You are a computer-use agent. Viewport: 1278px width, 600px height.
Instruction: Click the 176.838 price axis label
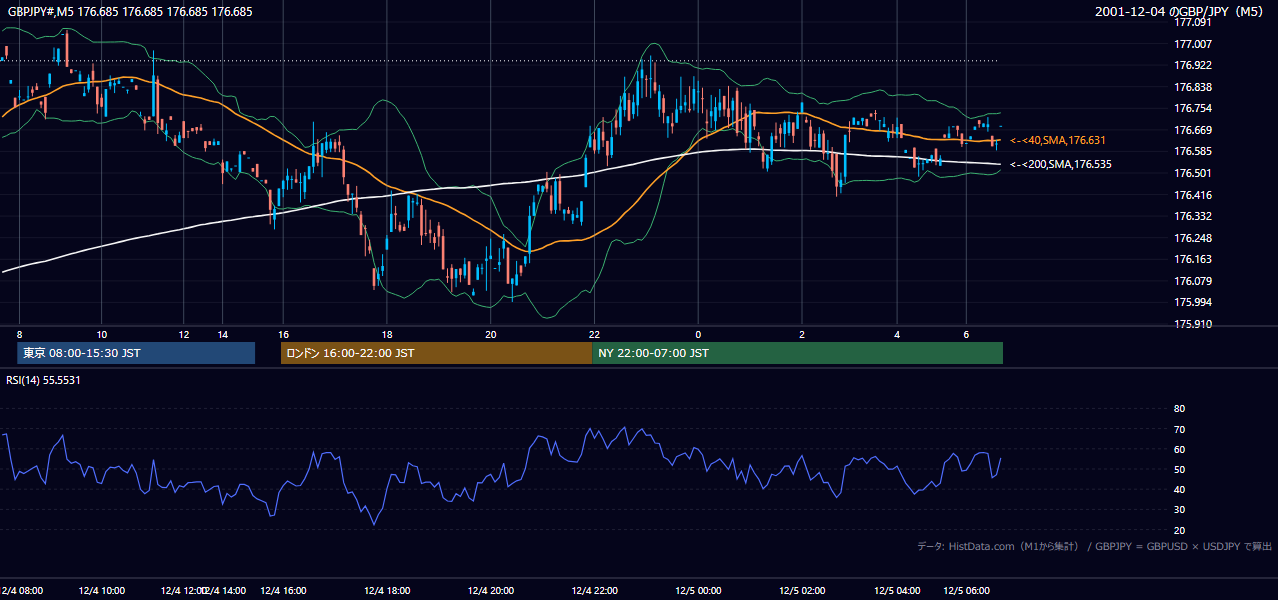click(x=1192, y=87)
